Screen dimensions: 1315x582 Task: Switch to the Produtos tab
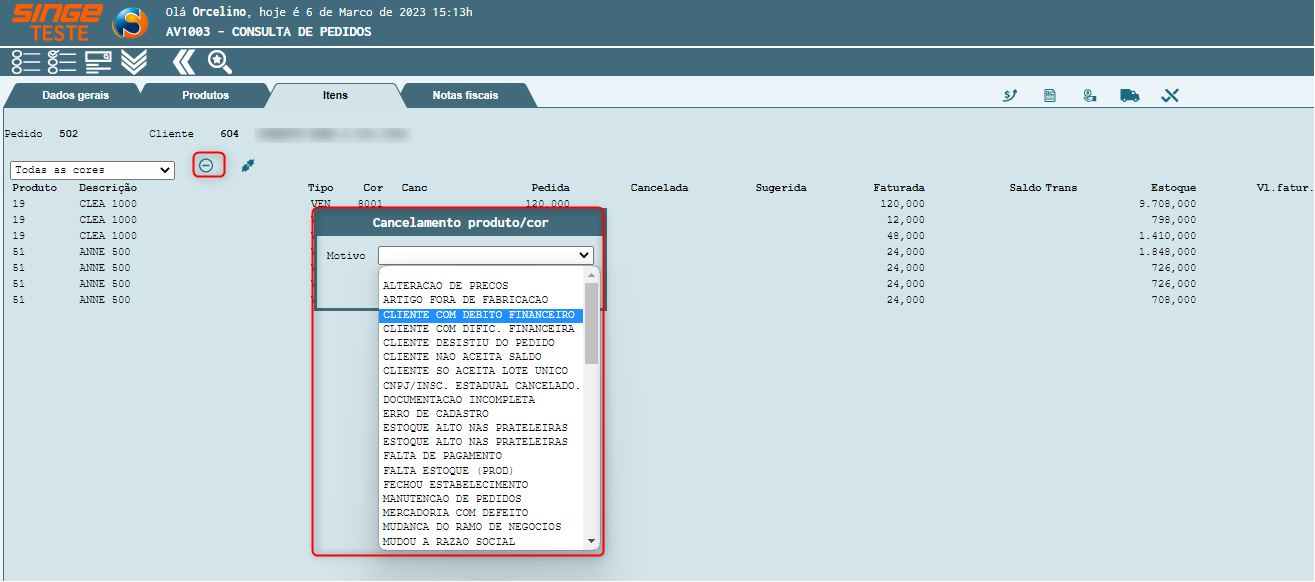(206, 95)
